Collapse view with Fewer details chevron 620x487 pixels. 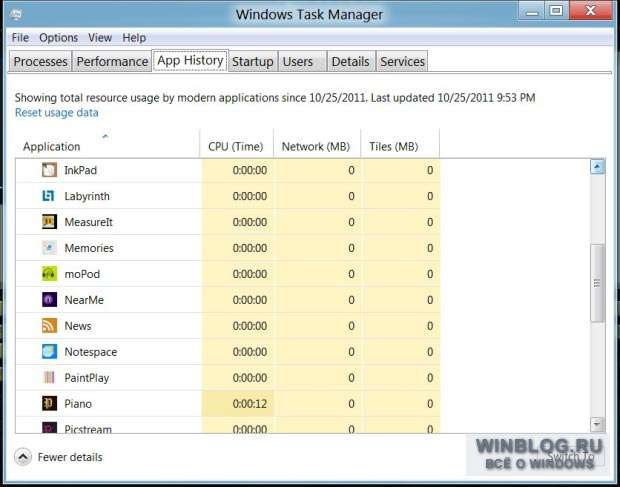point(23,457)
